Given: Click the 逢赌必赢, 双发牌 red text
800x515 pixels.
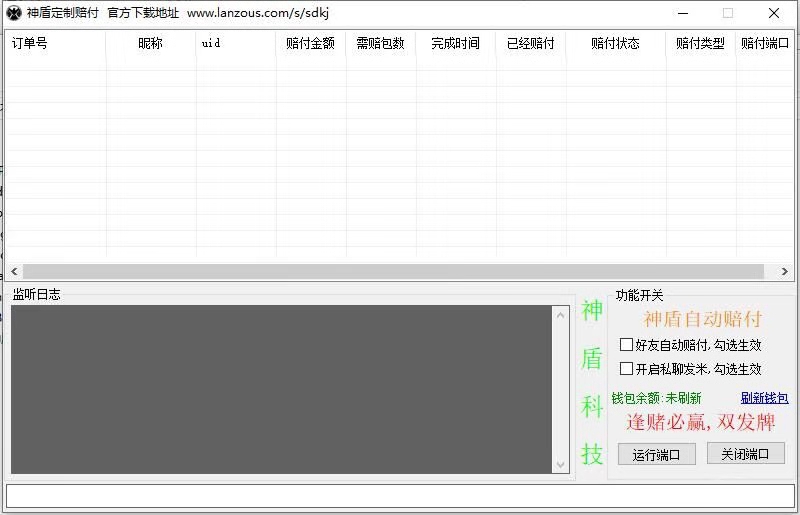Looking at the screenshot, I should [701, 422].
